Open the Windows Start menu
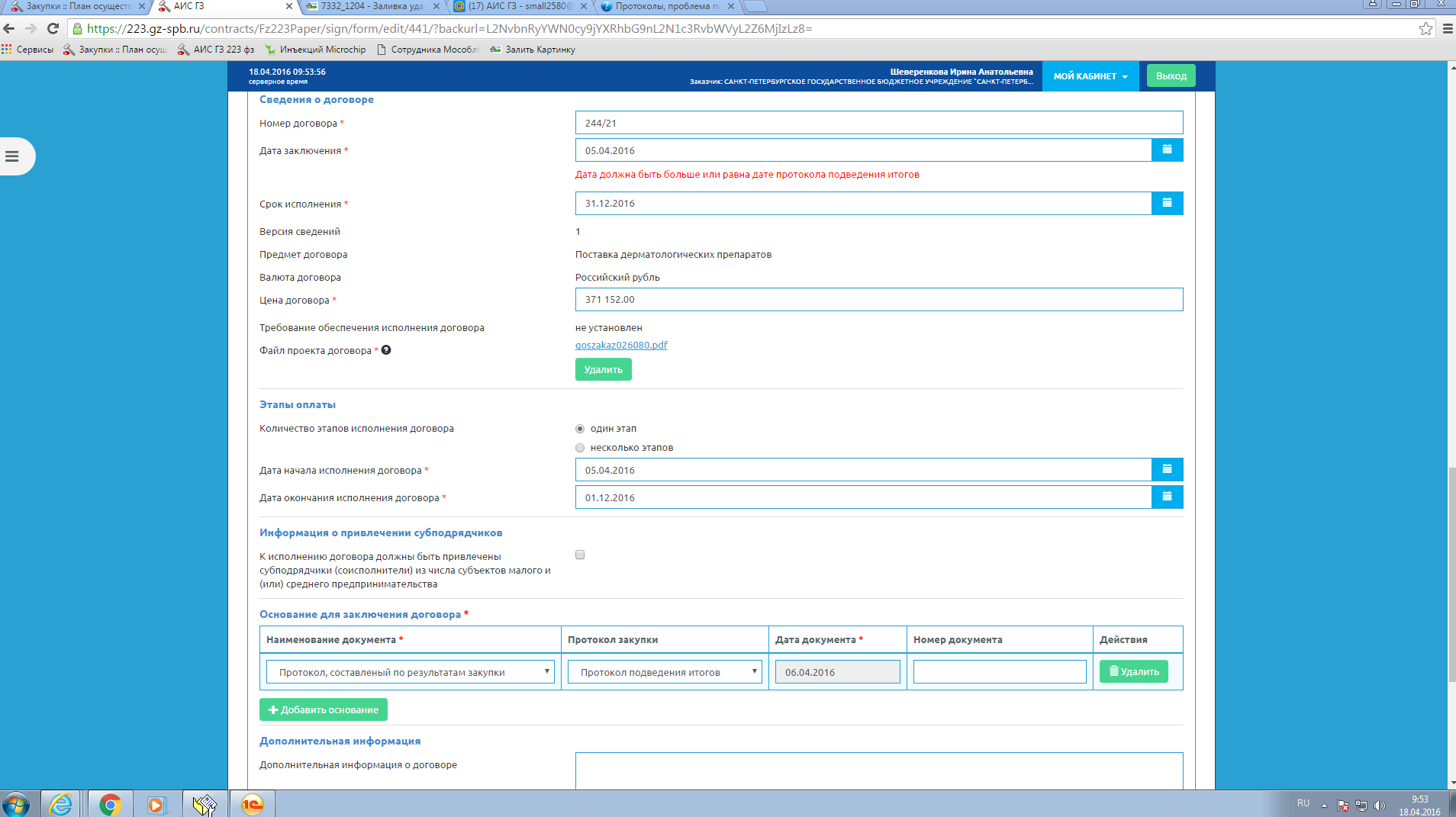The width and height of the screenshot is (1456, 817). coord(16,804)
